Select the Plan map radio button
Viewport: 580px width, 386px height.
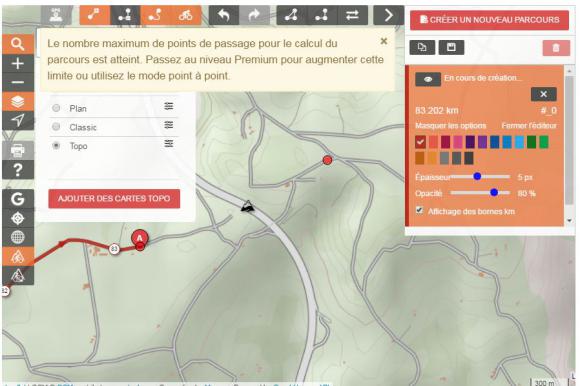coord(56,108)
